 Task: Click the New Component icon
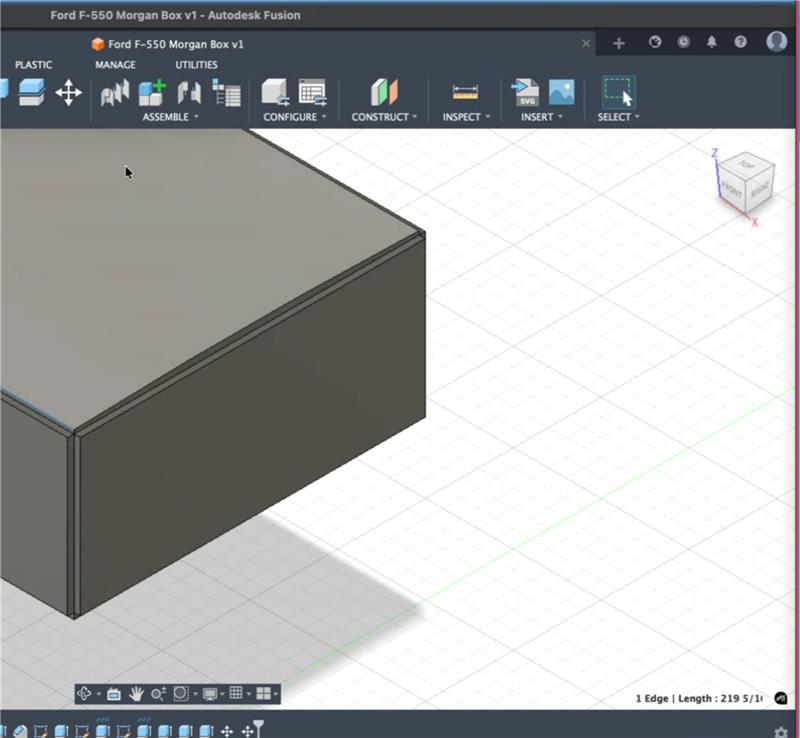pos(153,93)
